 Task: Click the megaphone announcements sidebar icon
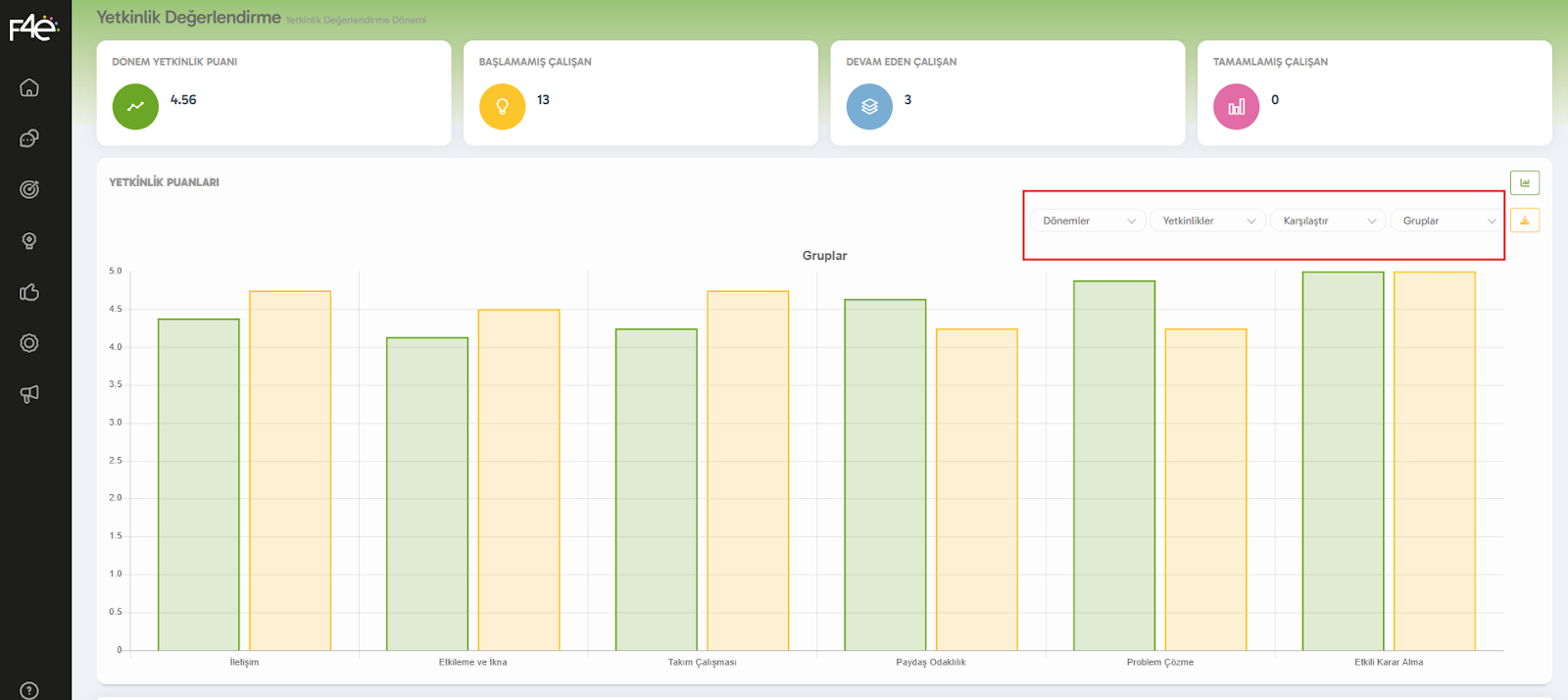pyautogui.click(x=29, y=394)
